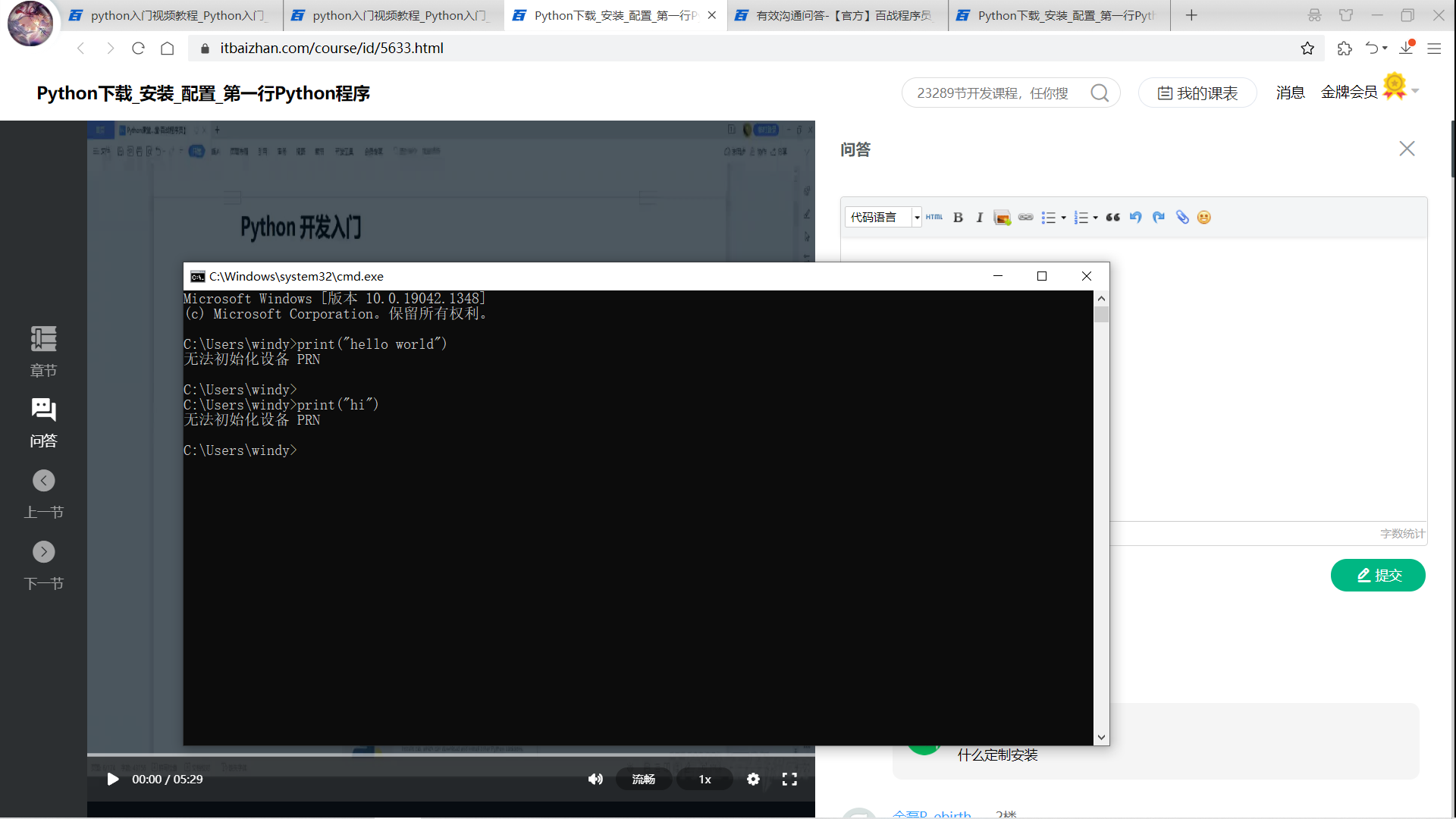The image size is (1456, 819).
Task: Attach a file using the paperclip icon
Action: (1182, 218)
